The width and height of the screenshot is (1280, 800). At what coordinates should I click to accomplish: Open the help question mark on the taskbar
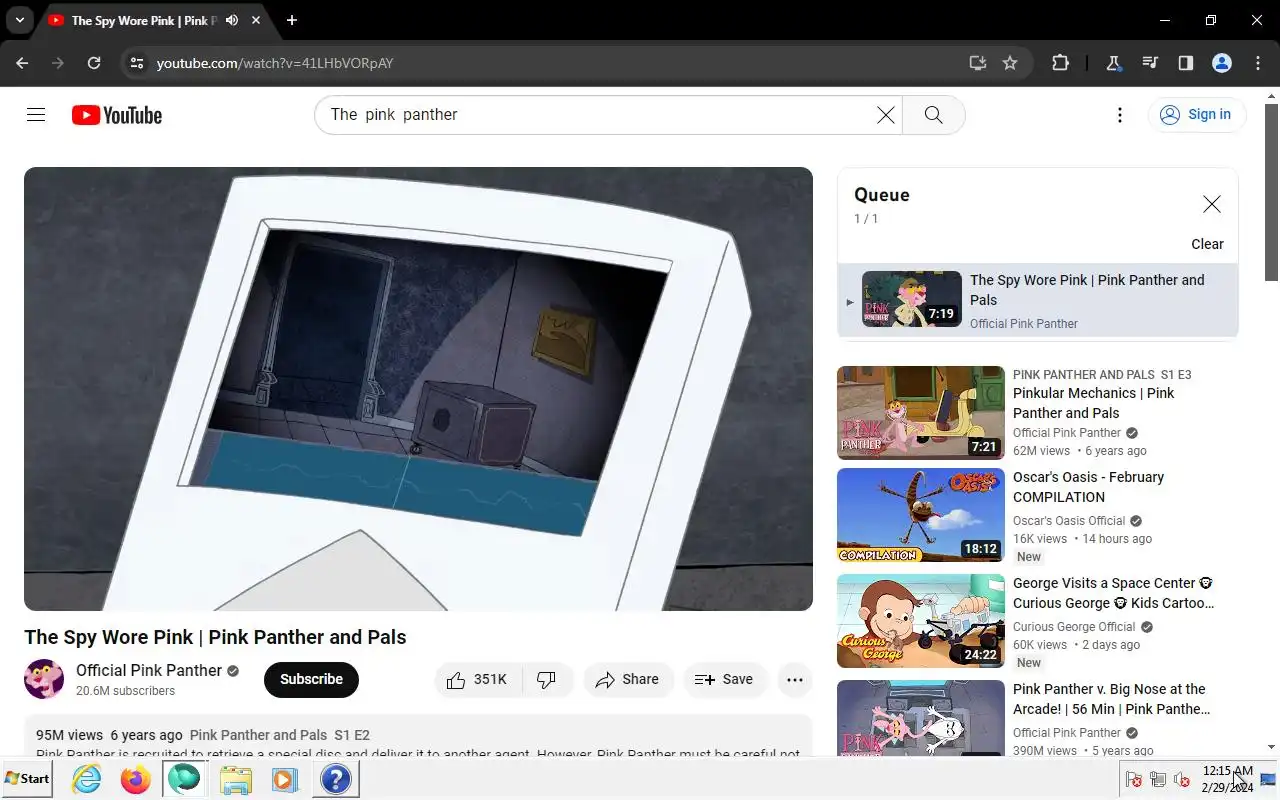[335, 779]
